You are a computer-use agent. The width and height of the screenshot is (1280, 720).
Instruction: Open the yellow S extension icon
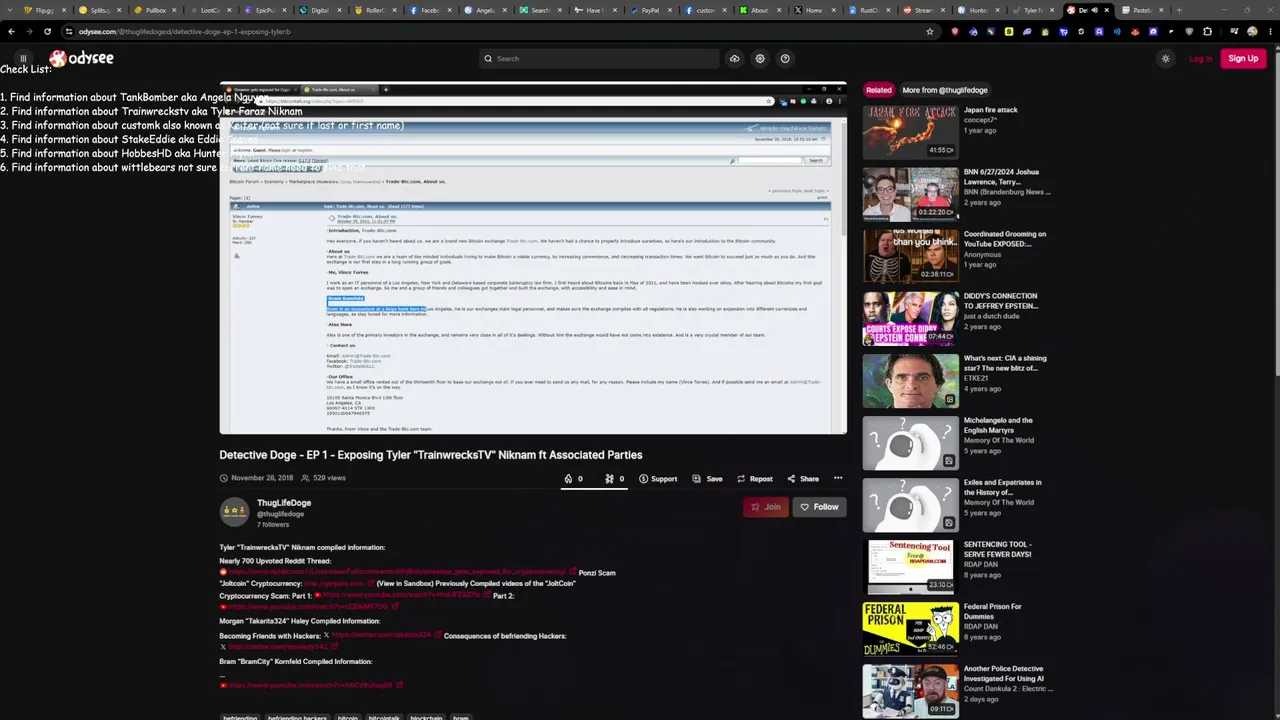tap(1009, 31)
